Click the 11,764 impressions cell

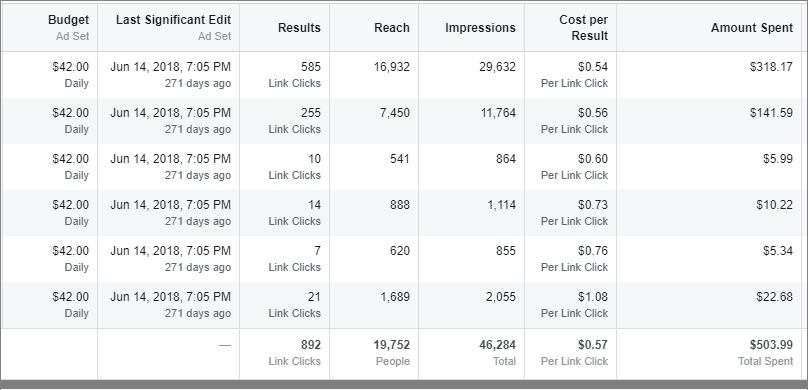tap(498, 113)
